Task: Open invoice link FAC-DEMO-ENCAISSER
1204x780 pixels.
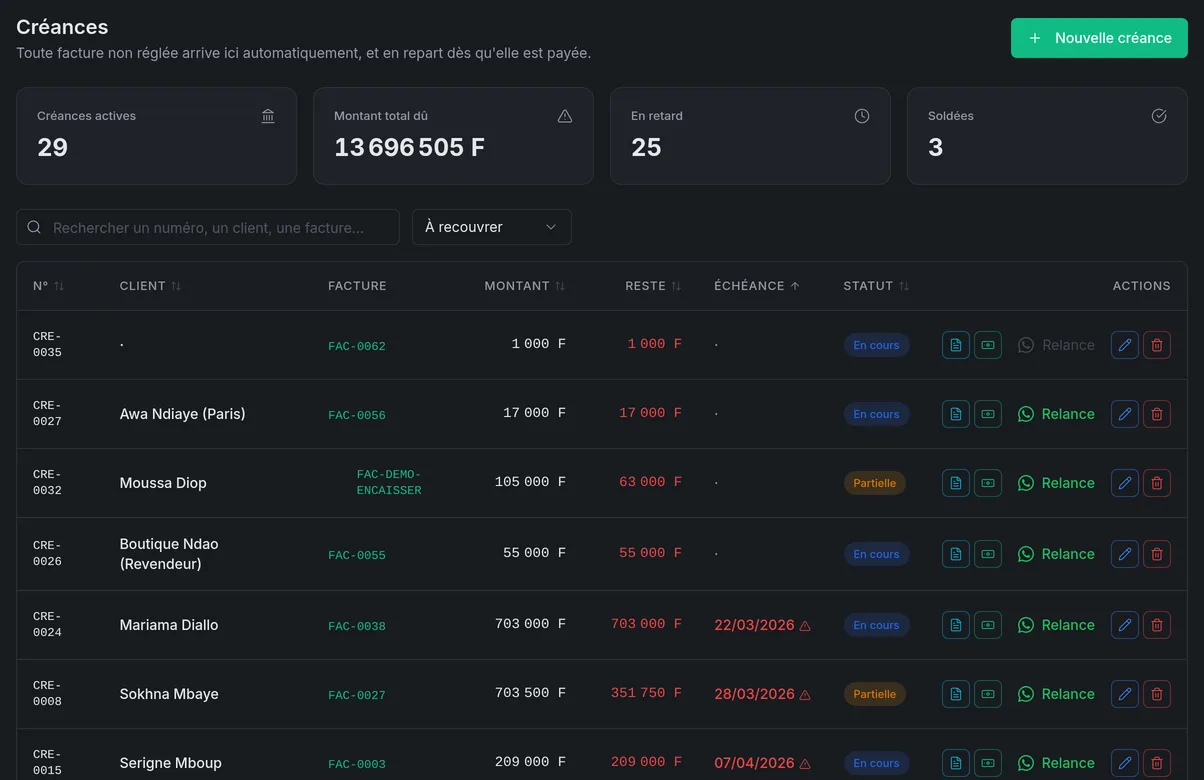Action: pos(389,483)
